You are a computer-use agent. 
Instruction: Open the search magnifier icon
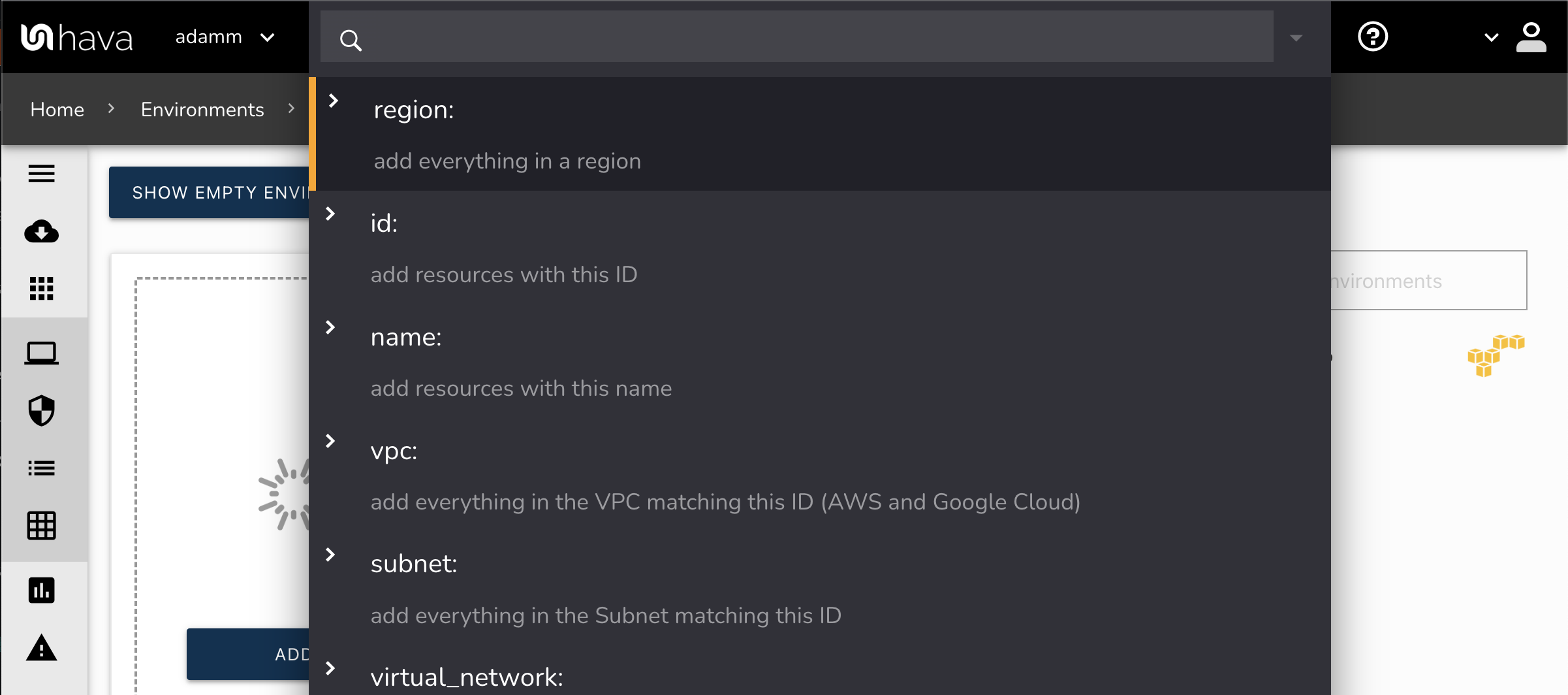[351, 39]
